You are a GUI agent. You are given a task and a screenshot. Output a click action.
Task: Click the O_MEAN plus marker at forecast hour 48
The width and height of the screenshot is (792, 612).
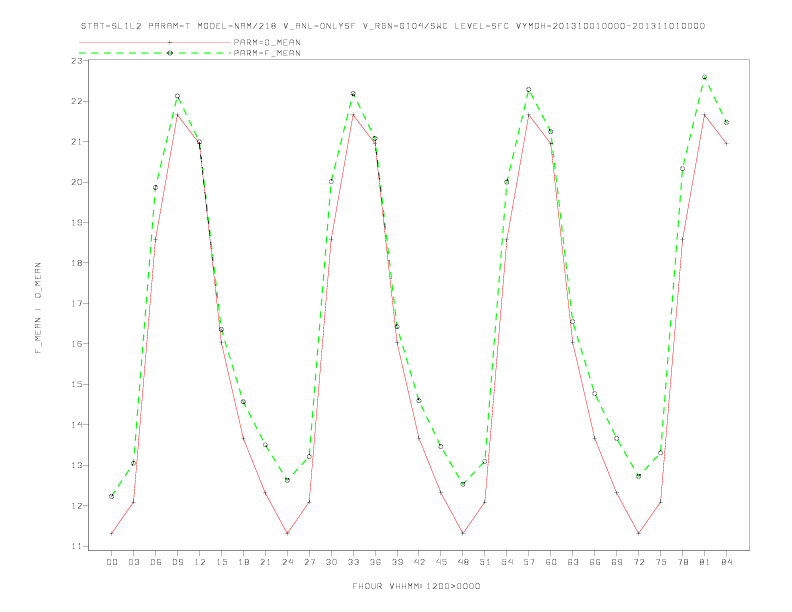463,533
